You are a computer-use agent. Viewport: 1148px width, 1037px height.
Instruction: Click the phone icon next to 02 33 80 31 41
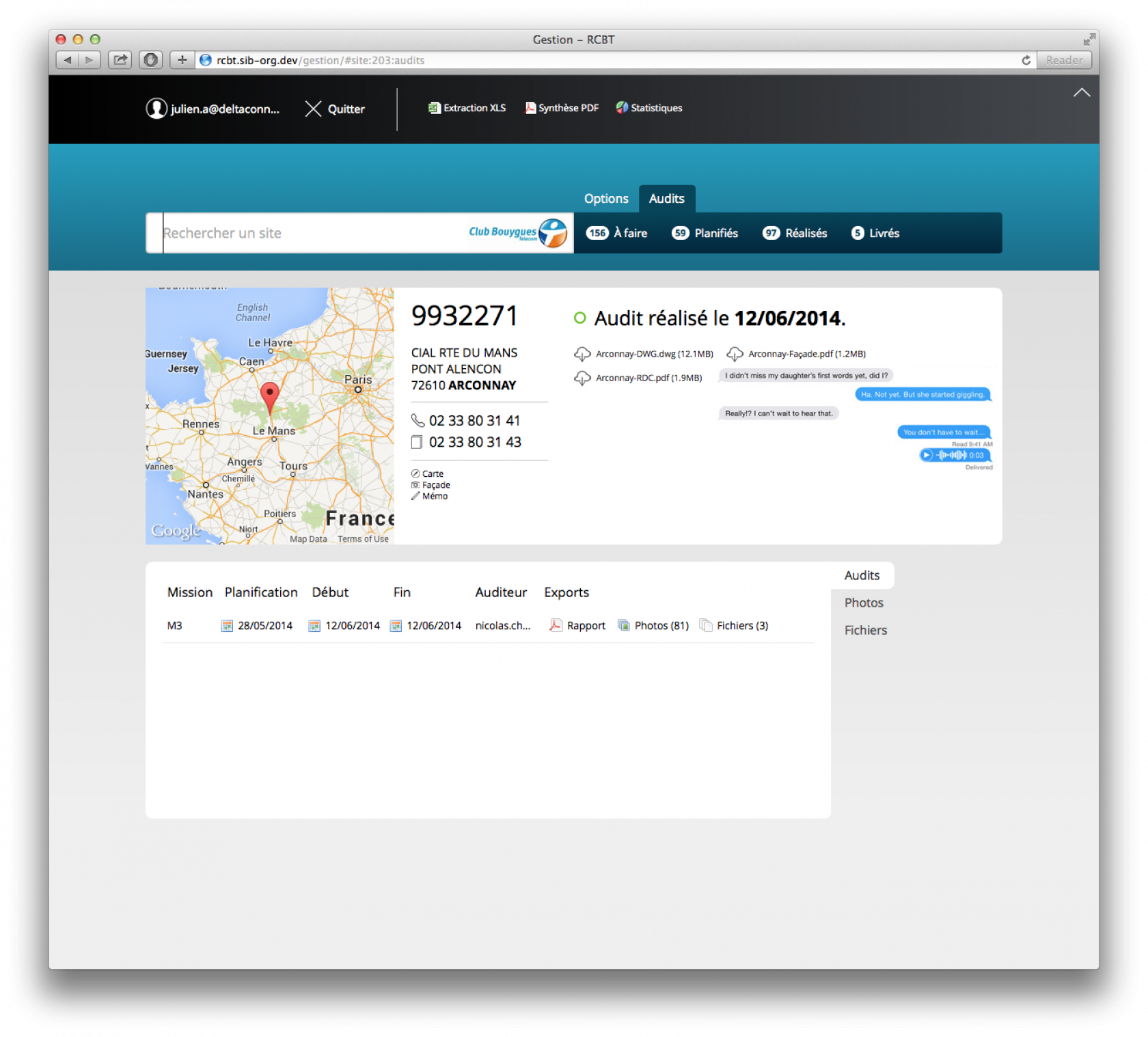pyautogui.click(x=418, y=420)
